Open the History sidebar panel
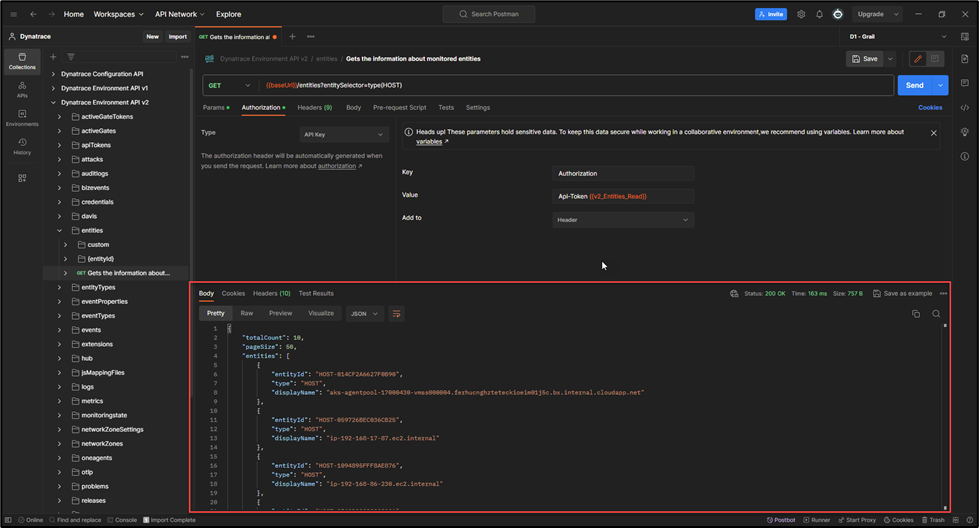 pos(22,147)
